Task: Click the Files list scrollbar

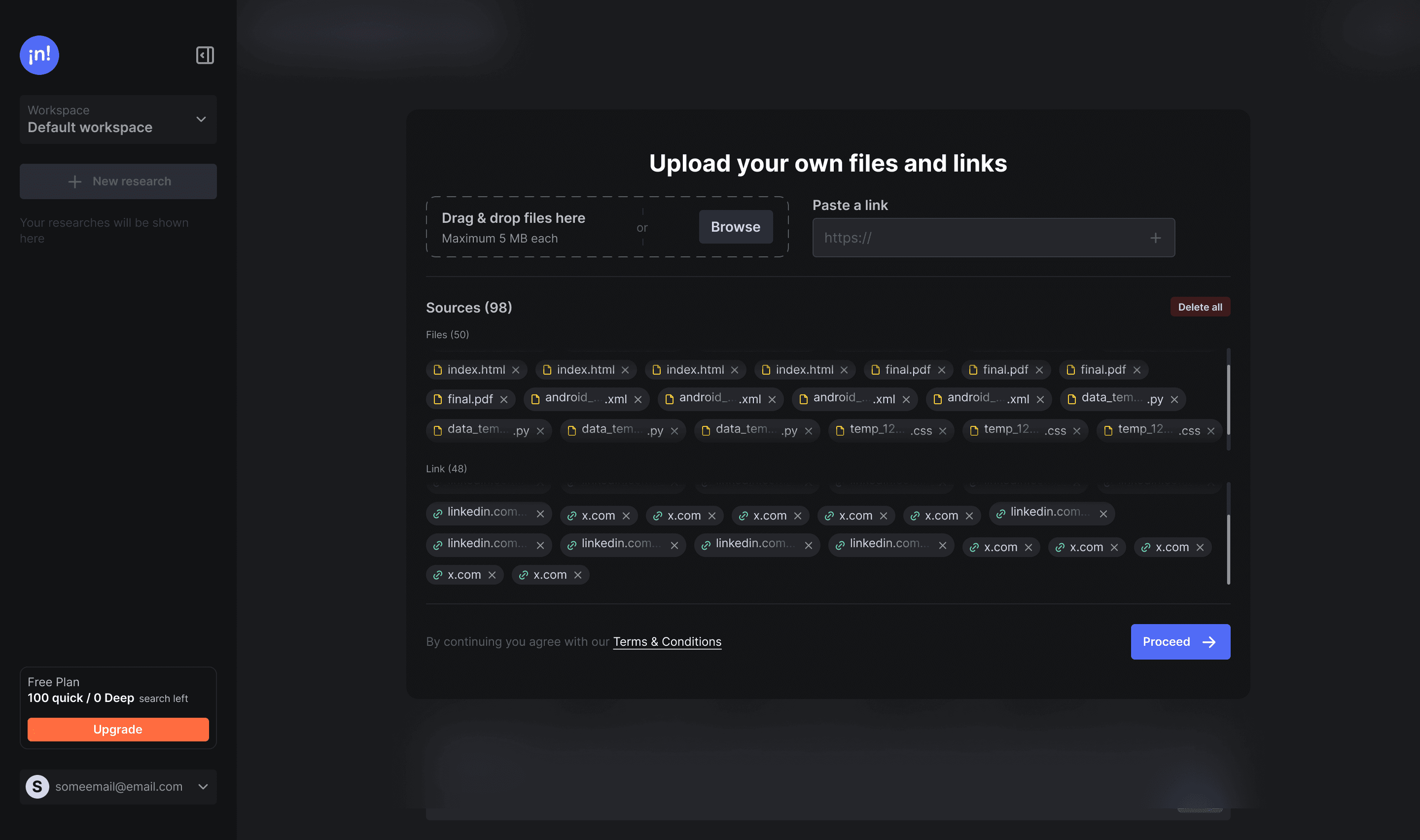Action: pyautogui.click(x=1228, y=399)
